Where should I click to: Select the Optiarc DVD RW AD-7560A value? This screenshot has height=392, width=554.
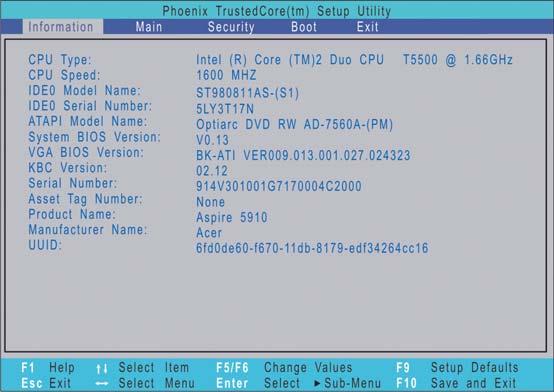coord(294,124)
